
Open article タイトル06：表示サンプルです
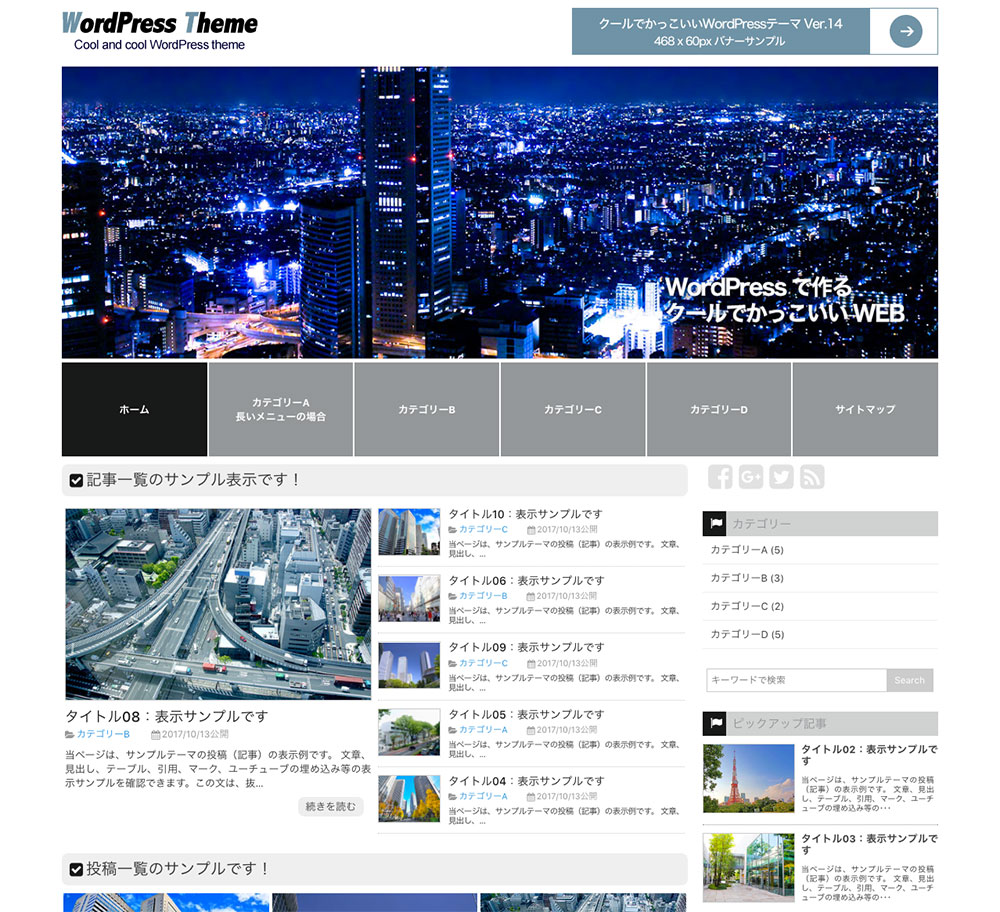526,580
